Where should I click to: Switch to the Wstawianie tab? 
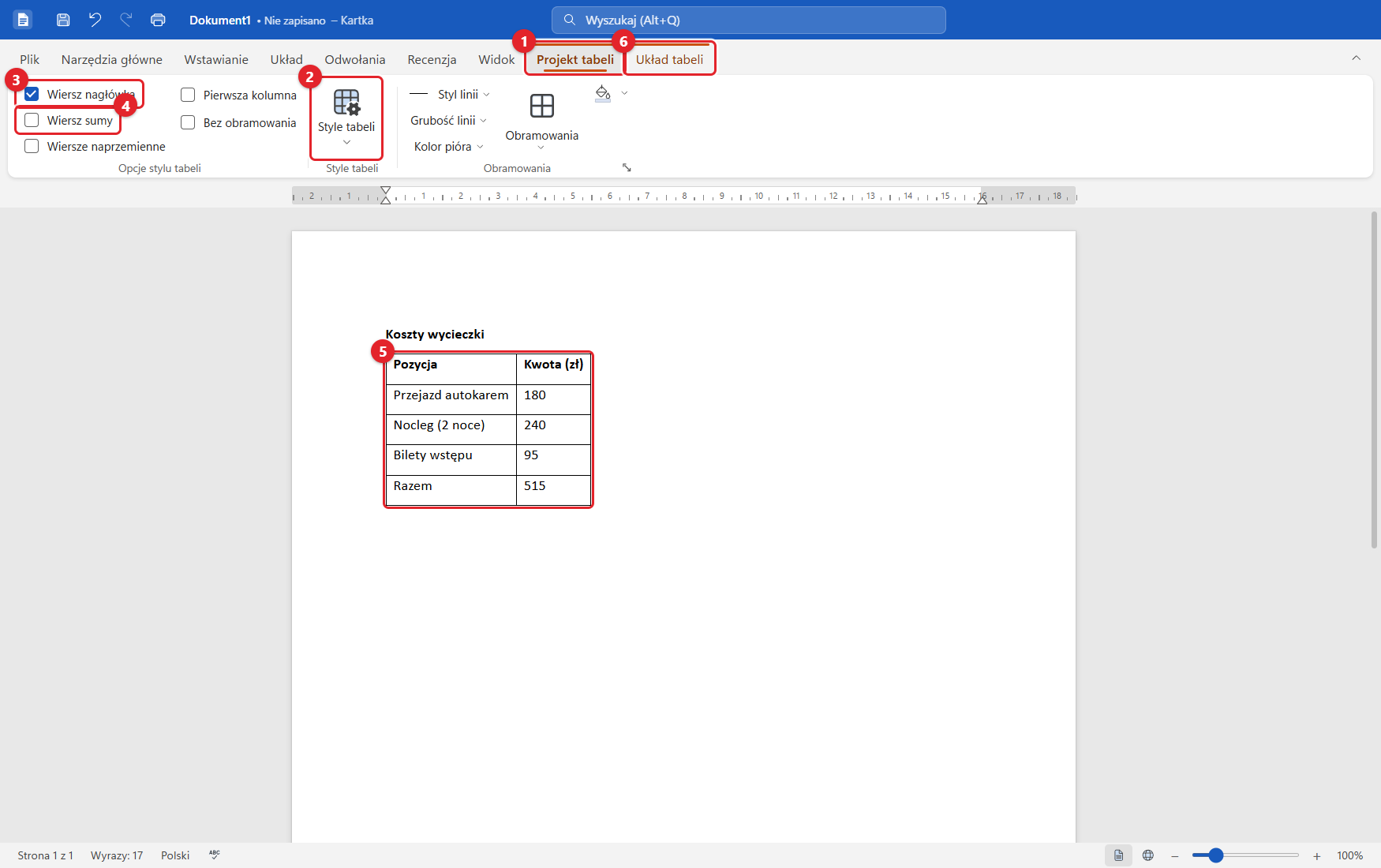pos(216,59)
